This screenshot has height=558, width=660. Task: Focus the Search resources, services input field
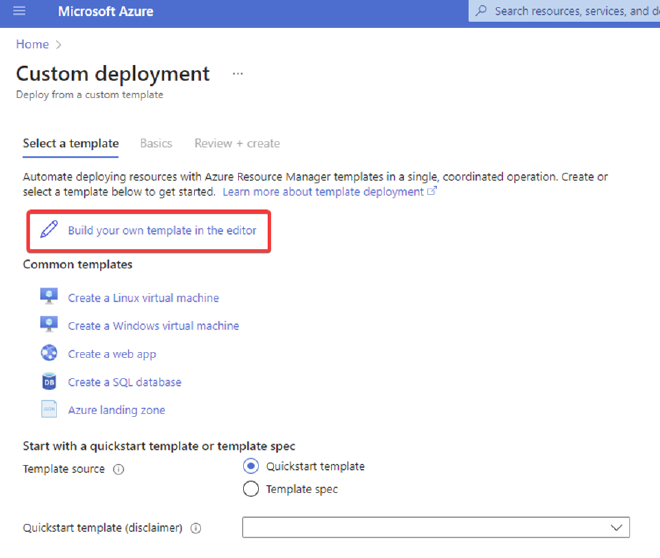[x=564, y=11]
